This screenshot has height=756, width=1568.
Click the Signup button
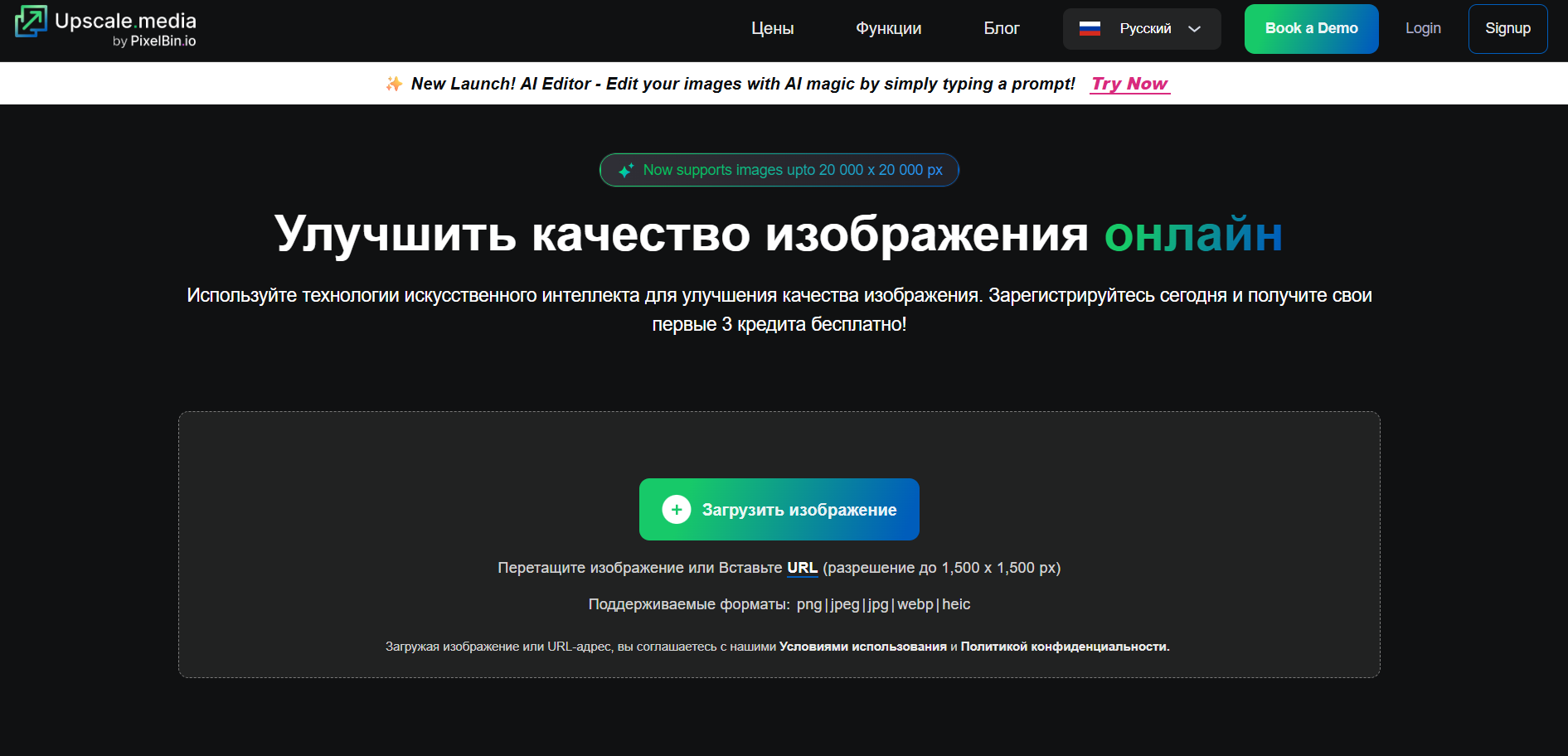(1507, 29)
